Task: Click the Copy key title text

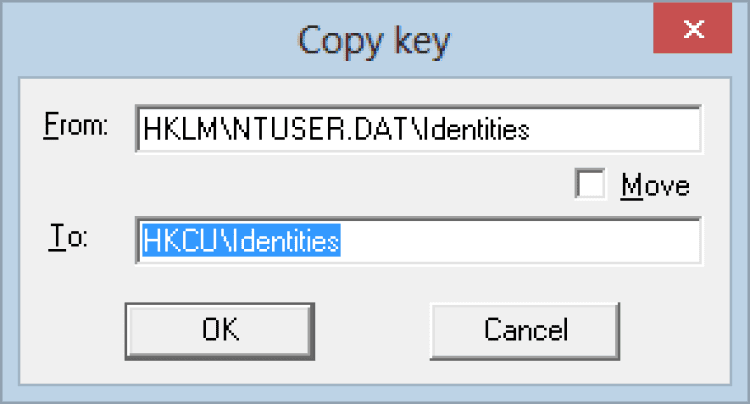Action: click(375, 41)
